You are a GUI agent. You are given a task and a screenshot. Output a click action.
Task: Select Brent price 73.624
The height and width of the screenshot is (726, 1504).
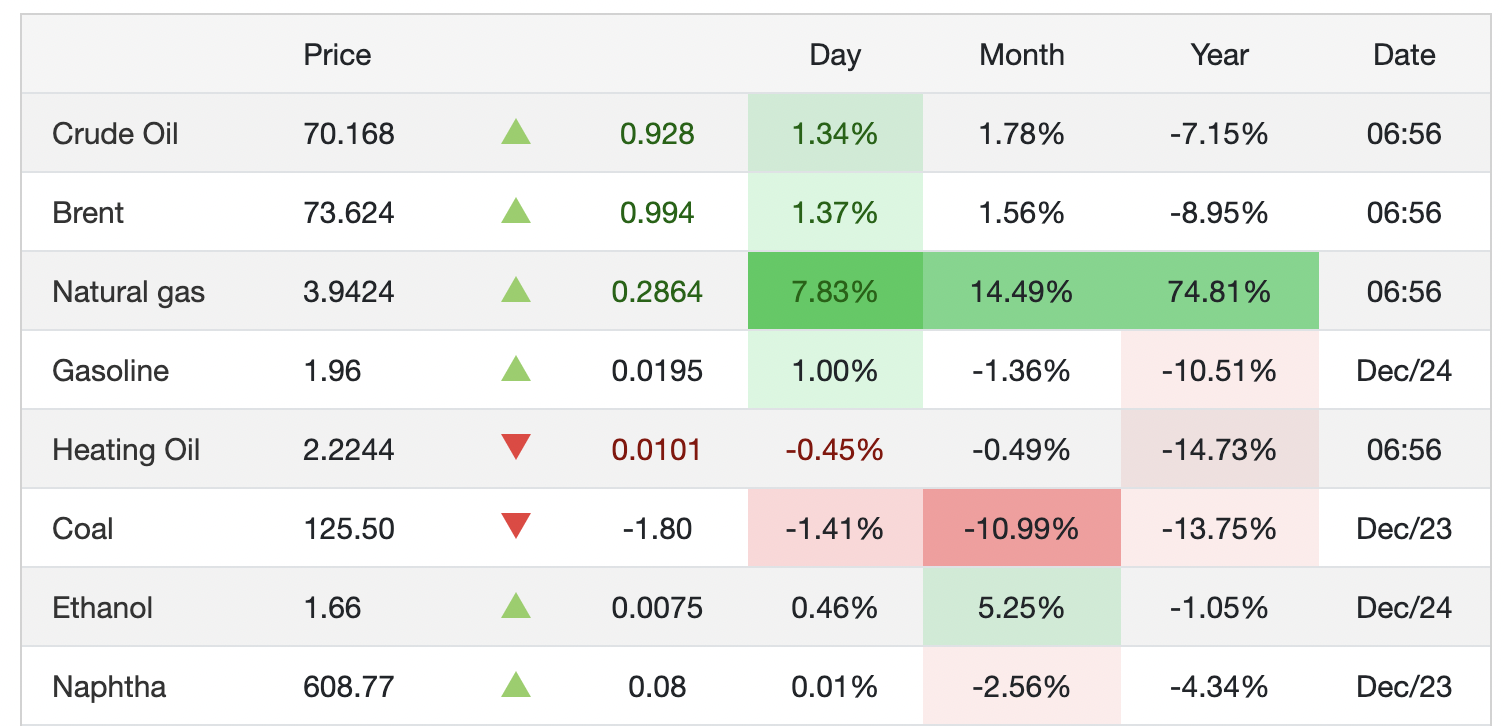point(349,212)
